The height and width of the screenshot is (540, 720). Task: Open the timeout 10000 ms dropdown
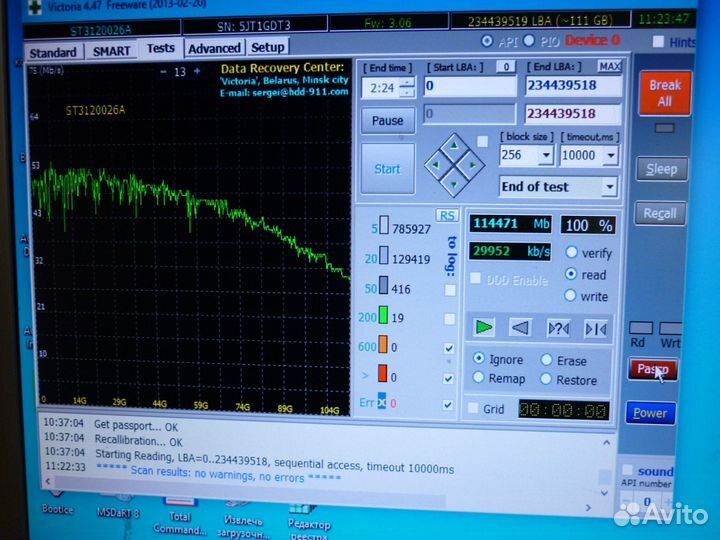click(610, 156)
